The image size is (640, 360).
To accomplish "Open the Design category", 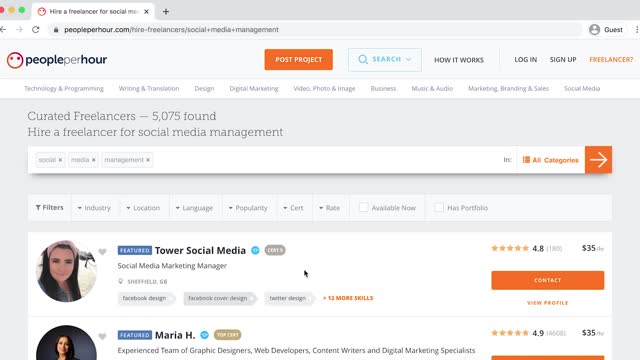I will [x=204, y=89].
